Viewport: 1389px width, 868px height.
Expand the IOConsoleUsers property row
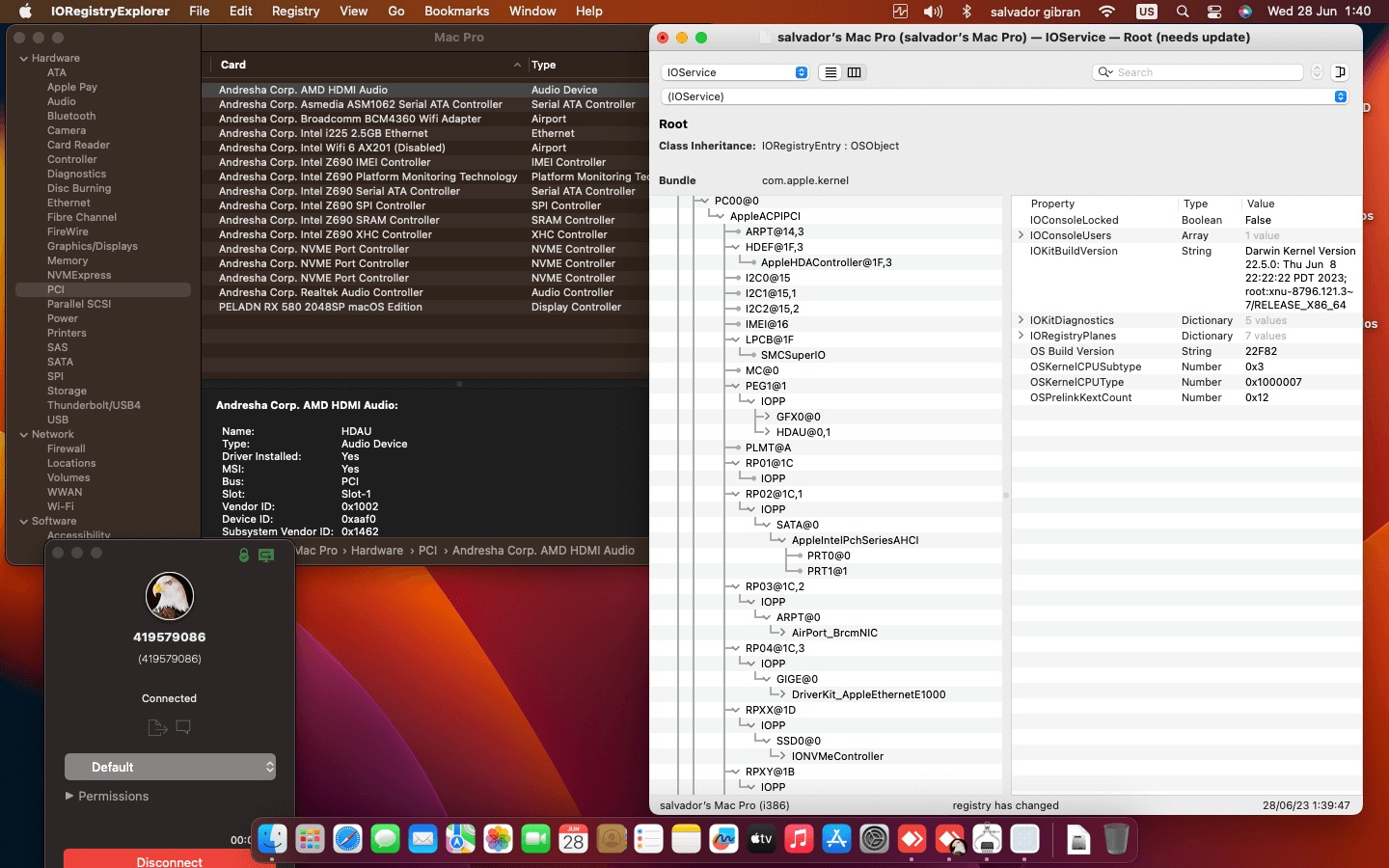[x=1021, y=235]
